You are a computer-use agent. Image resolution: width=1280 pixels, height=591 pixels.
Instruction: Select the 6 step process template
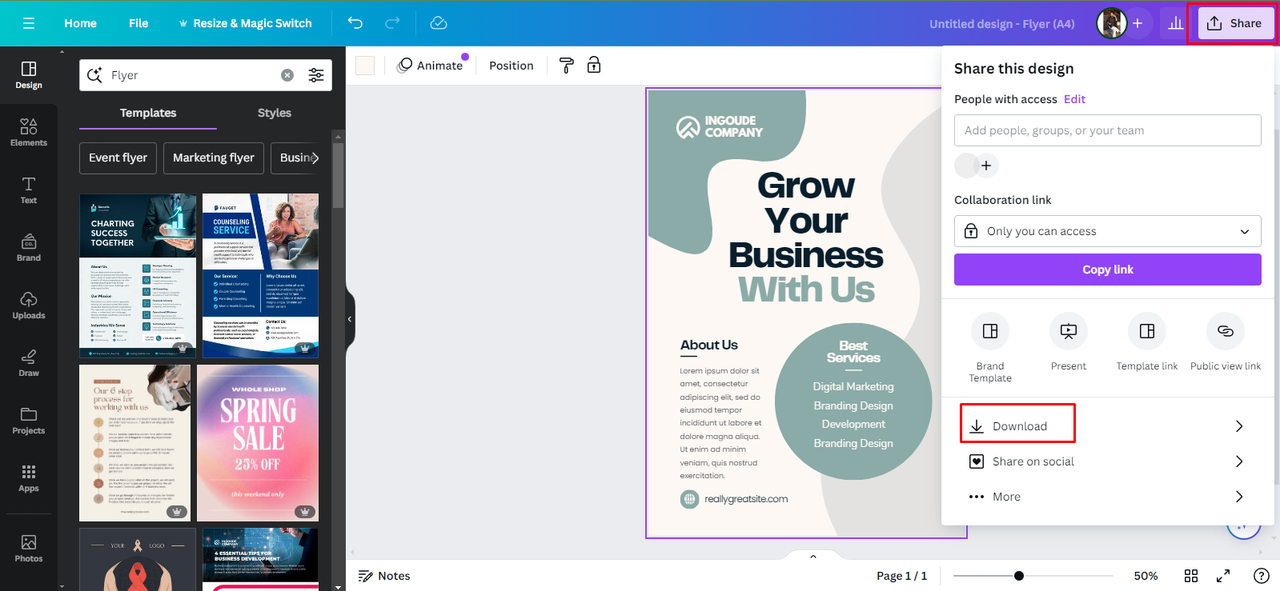coord(135,442)
